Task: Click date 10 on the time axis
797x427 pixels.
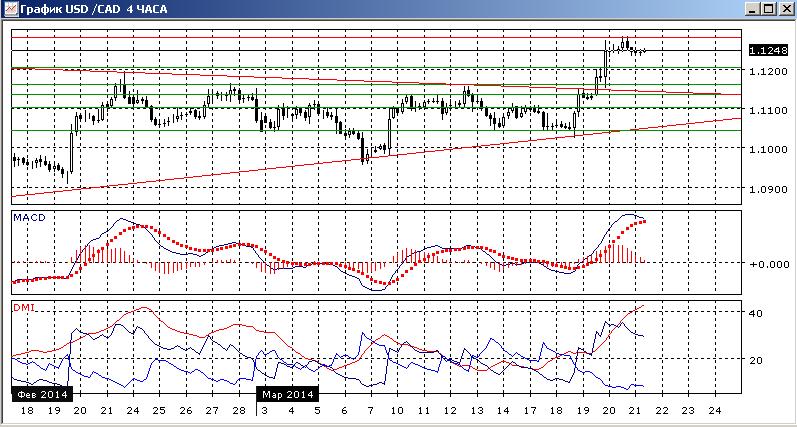Action: coord(397,411)
